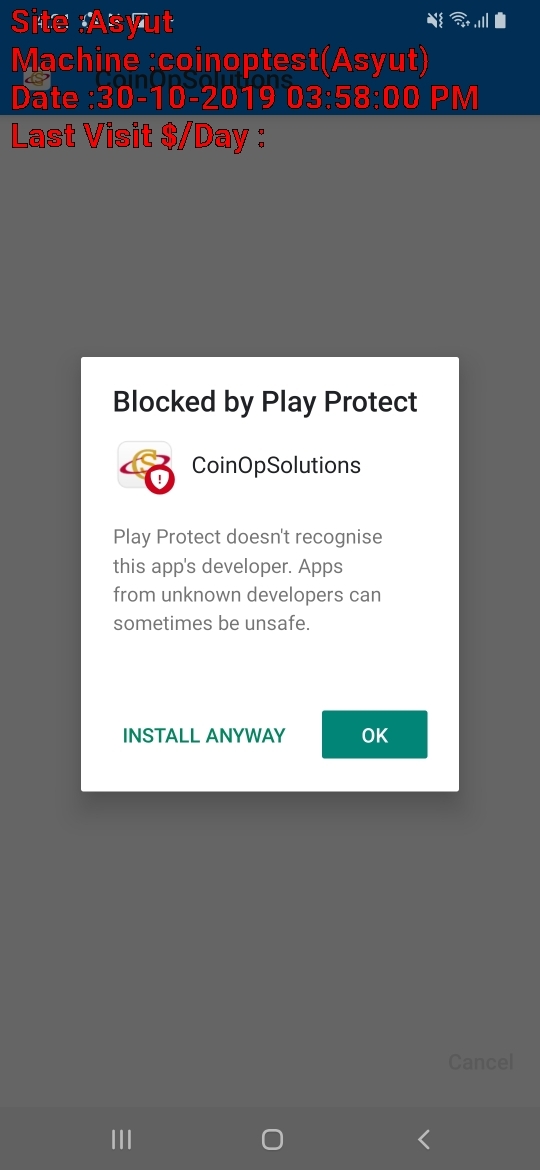Go to the home screen via the Home icon
This screenshot has width=540, height=1170.
click(x=272, y=1139)
